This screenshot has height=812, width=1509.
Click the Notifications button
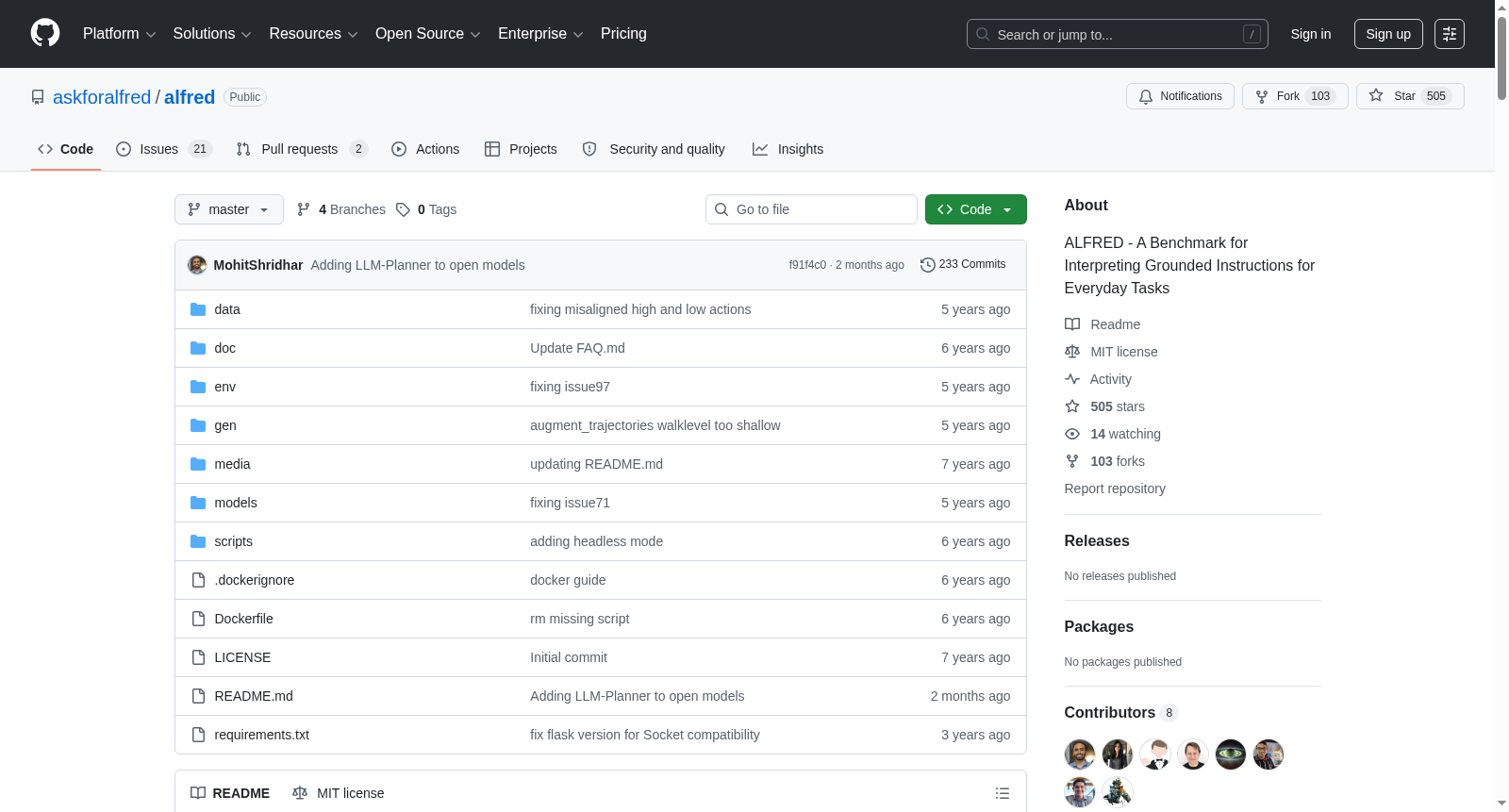pos(1180,96)
